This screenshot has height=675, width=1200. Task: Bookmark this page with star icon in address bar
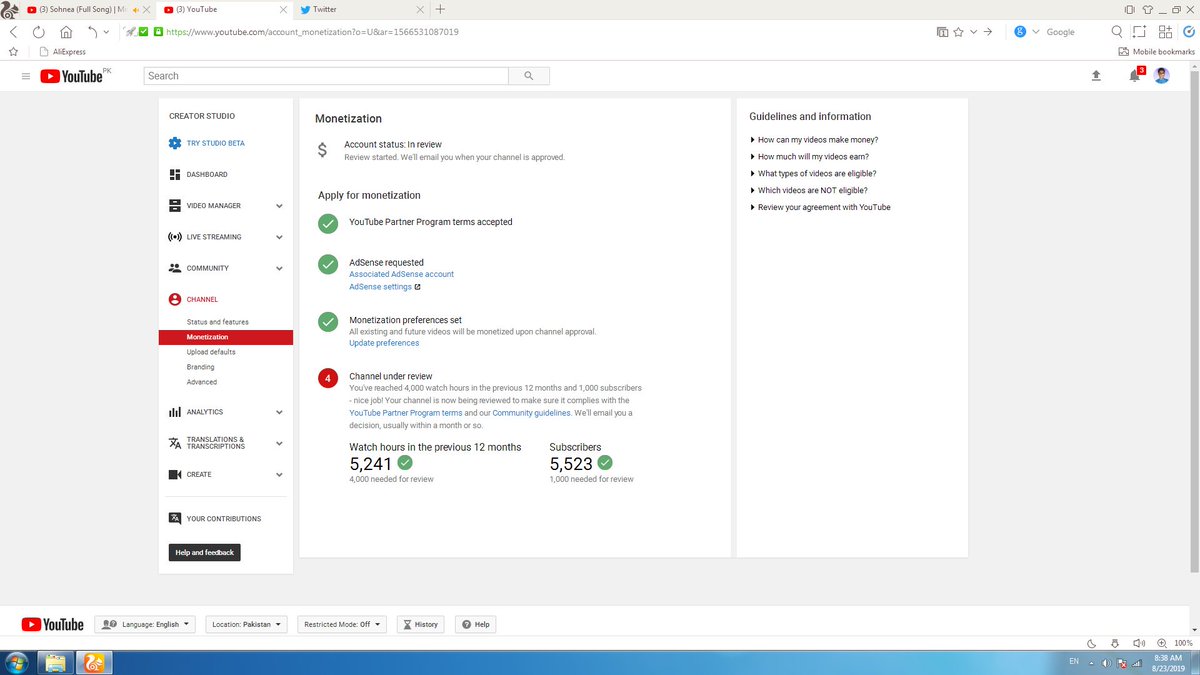click(x=958, y=32)
